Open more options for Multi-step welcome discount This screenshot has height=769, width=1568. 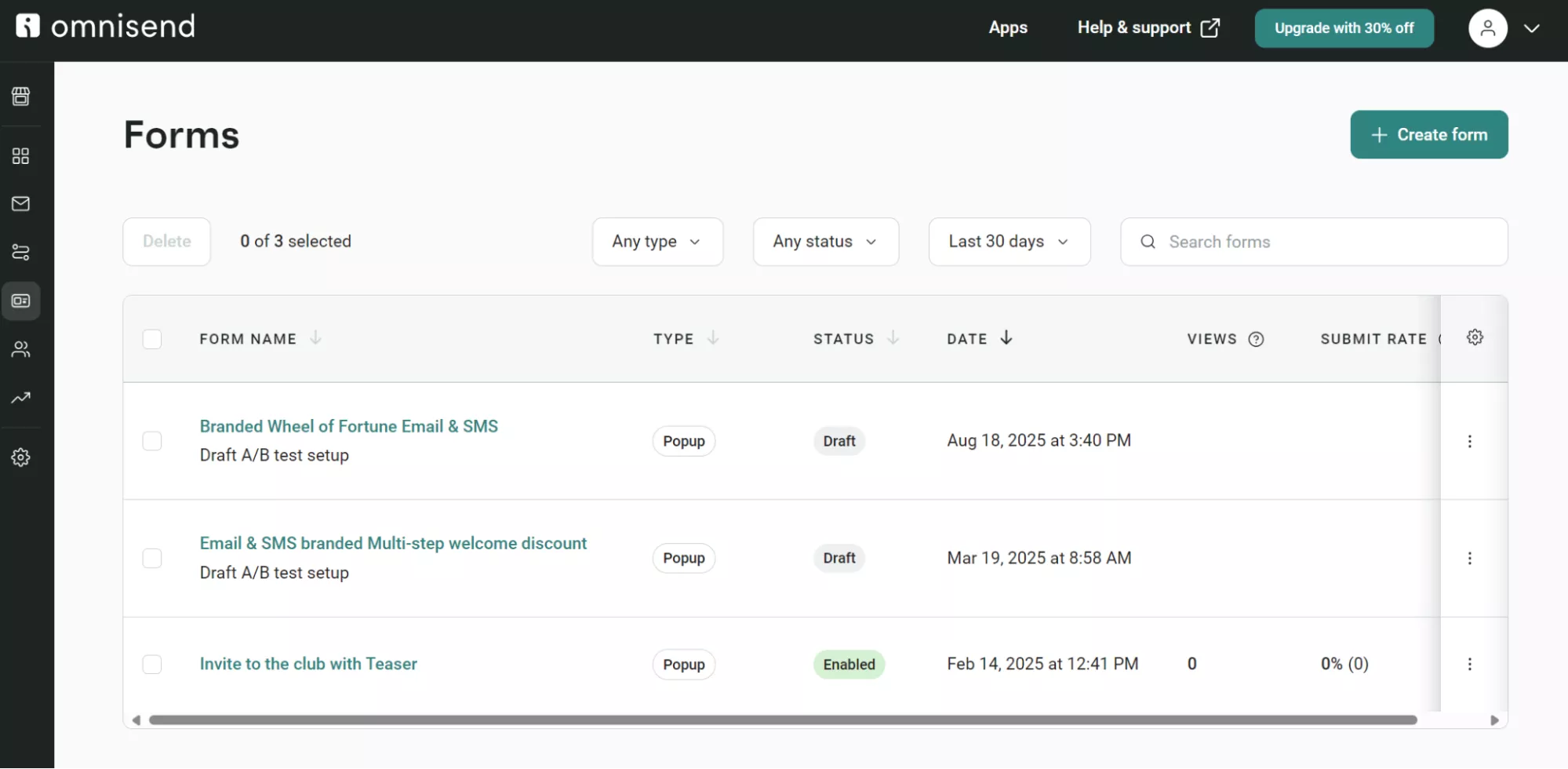[1469, 558]
